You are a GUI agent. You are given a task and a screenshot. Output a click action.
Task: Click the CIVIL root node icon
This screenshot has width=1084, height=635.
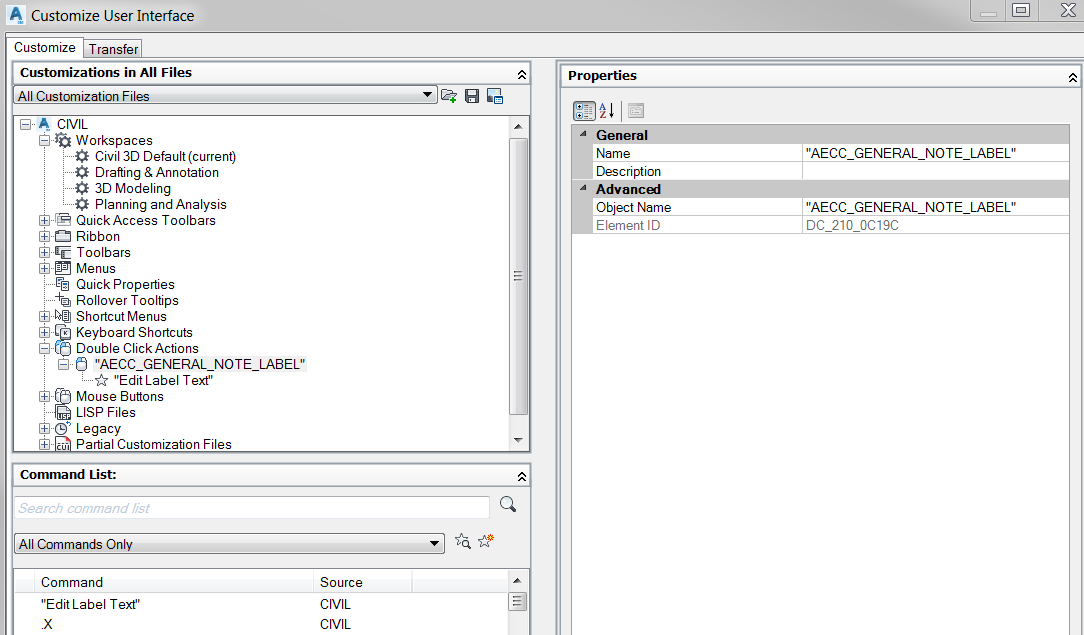(x=44, y=124)
